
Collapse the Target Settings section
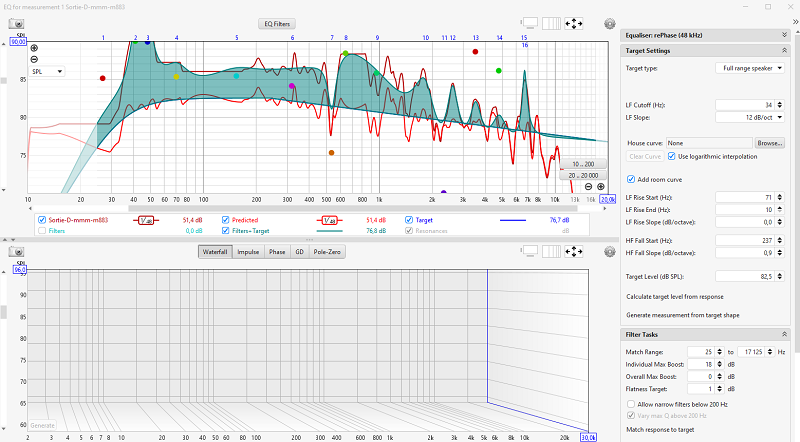point(784,51)
